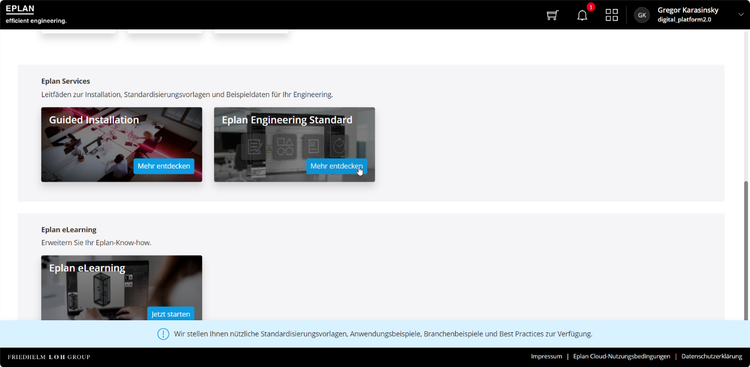Image resolution: width=750 pixels, height=367 pixels.
Task: Click the digital_platform2.0 account label
Action: point(684,20)
